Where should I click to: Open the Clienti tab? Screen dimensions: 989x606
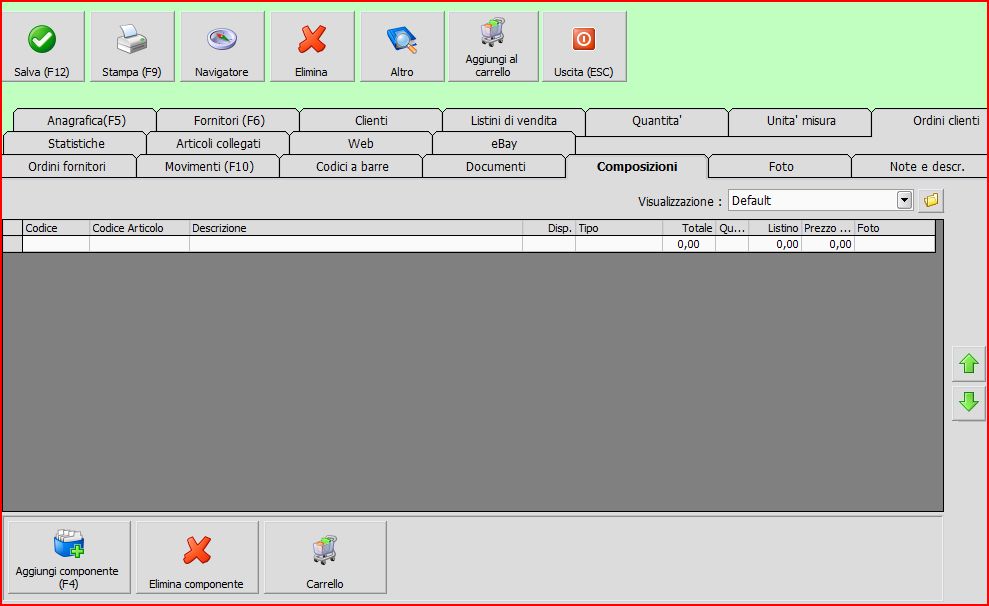click(x=371, y=120)
